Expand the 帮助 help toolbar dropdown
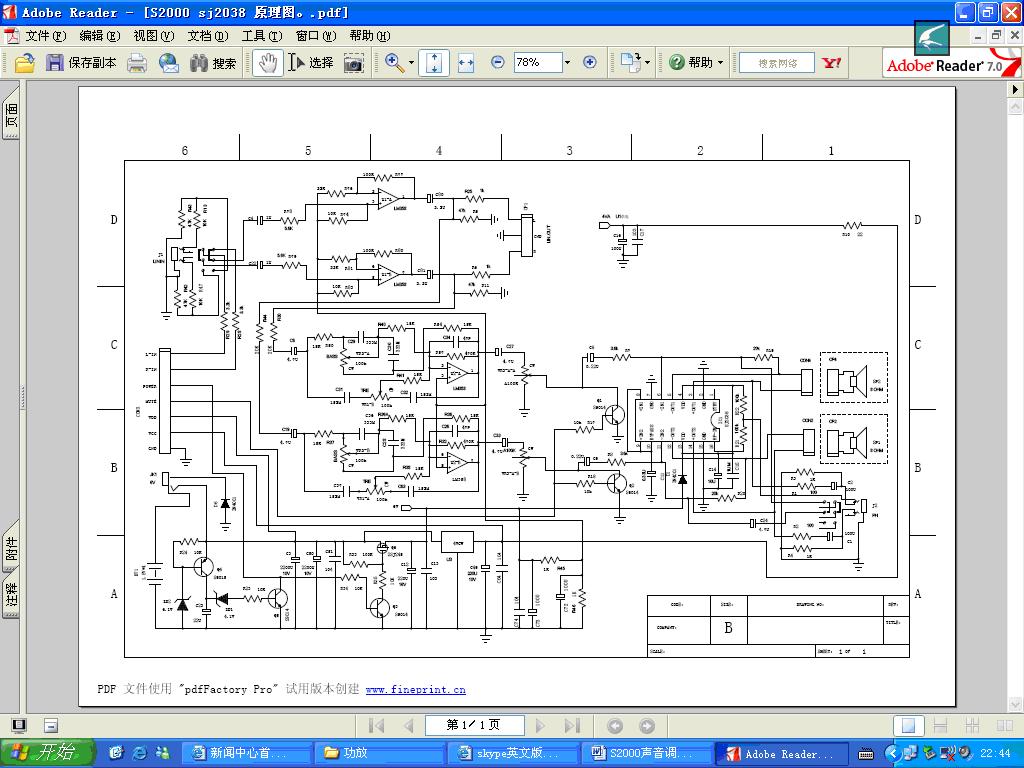The height and width of the screenshot is (768, 1024). [x=720, y=63]
